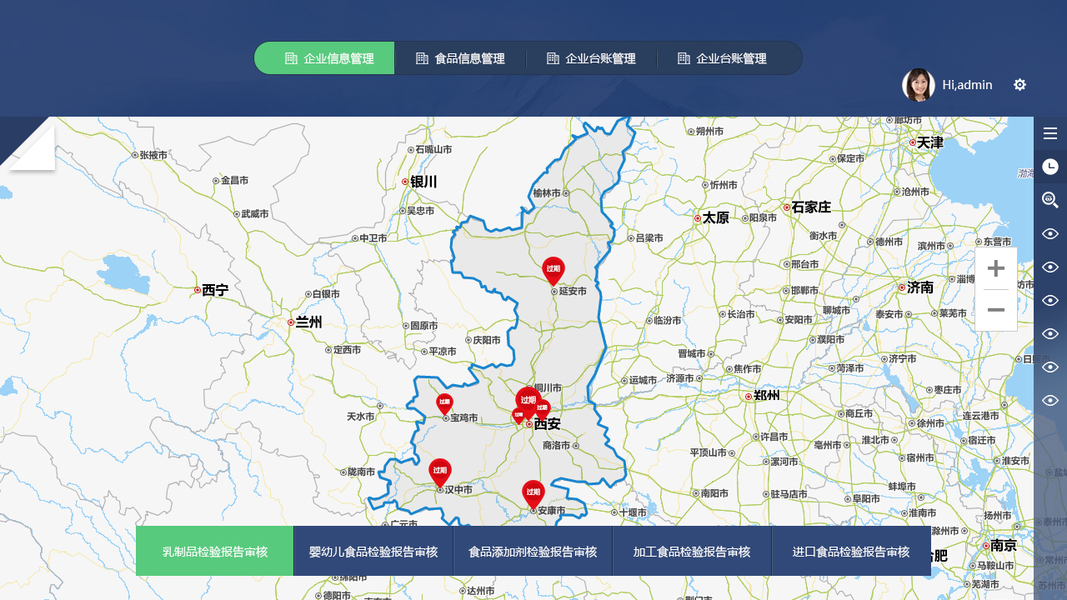Click the 兰州 city label
Screen dimensions: 1067x600
(x=308, y=322)
